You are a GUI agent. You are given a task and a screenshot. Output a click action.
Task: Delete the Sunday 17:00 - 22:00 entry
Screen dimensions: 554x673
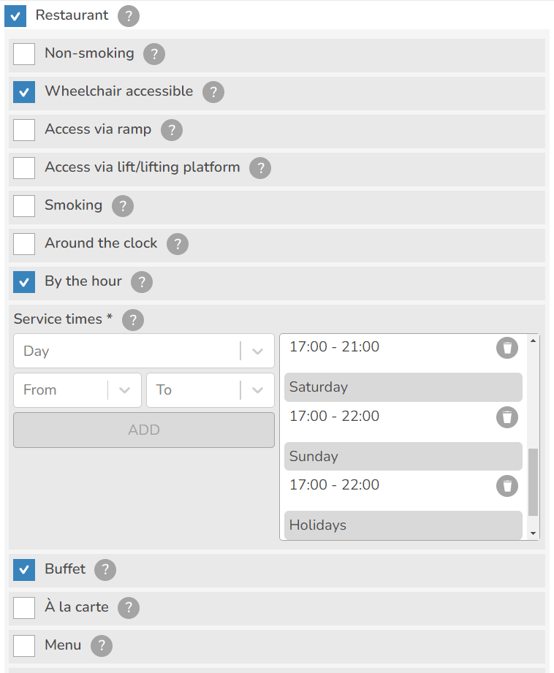coord(507,486)
